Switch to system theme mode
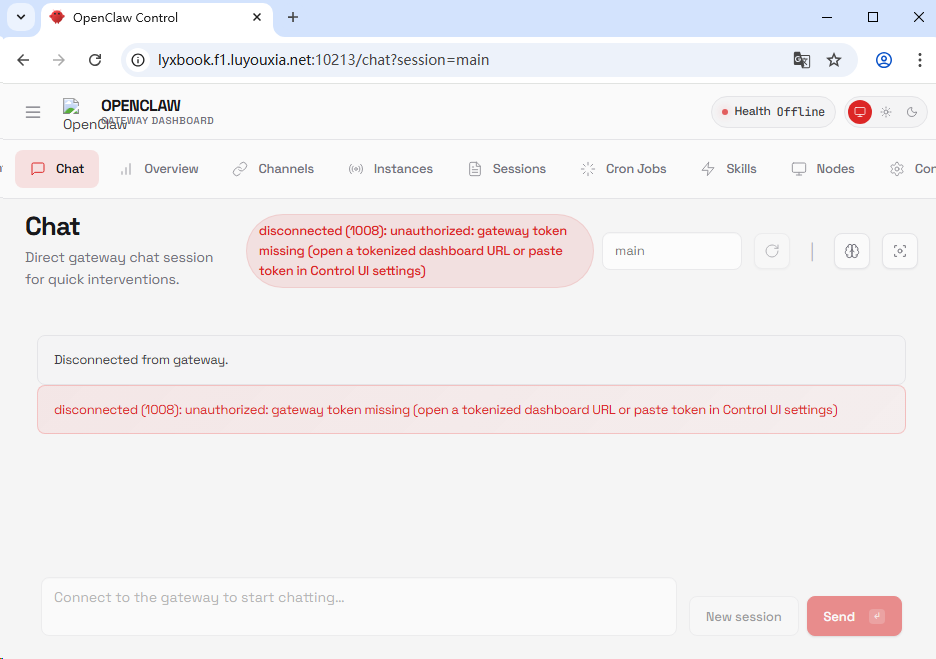 point(859,112)
